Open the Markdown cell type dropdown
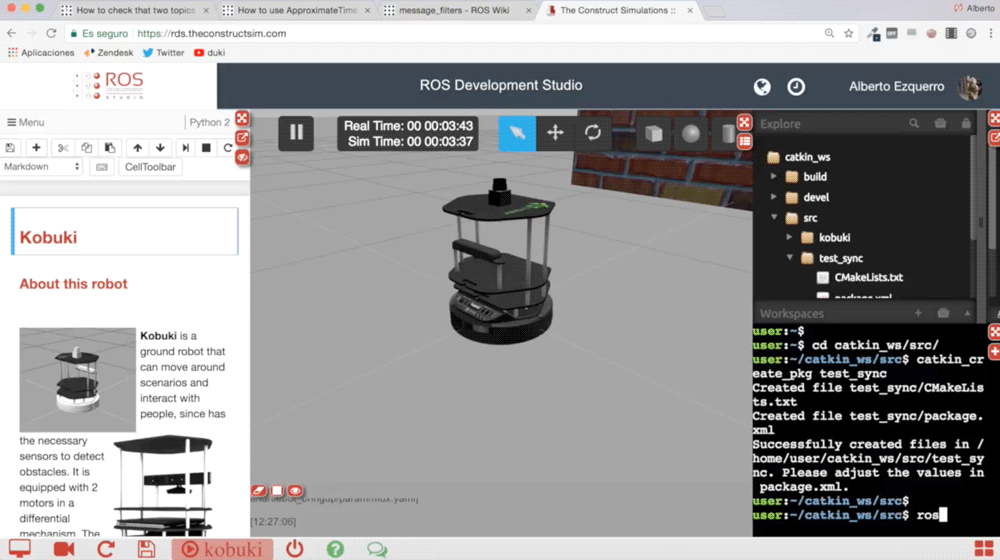 tap(42, 167)
